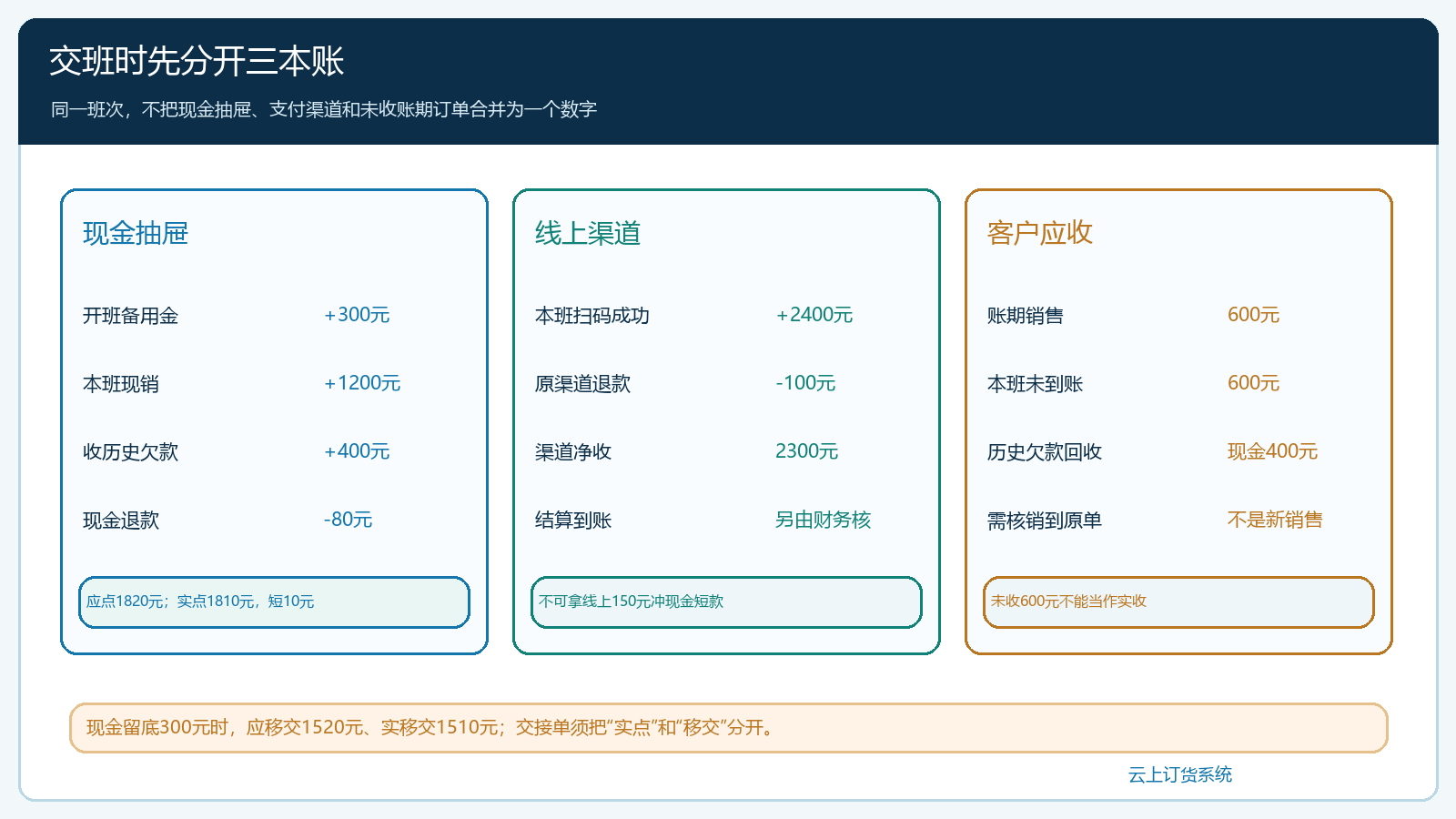Click the 现金400元 历史欠款回收 value

1273,451
